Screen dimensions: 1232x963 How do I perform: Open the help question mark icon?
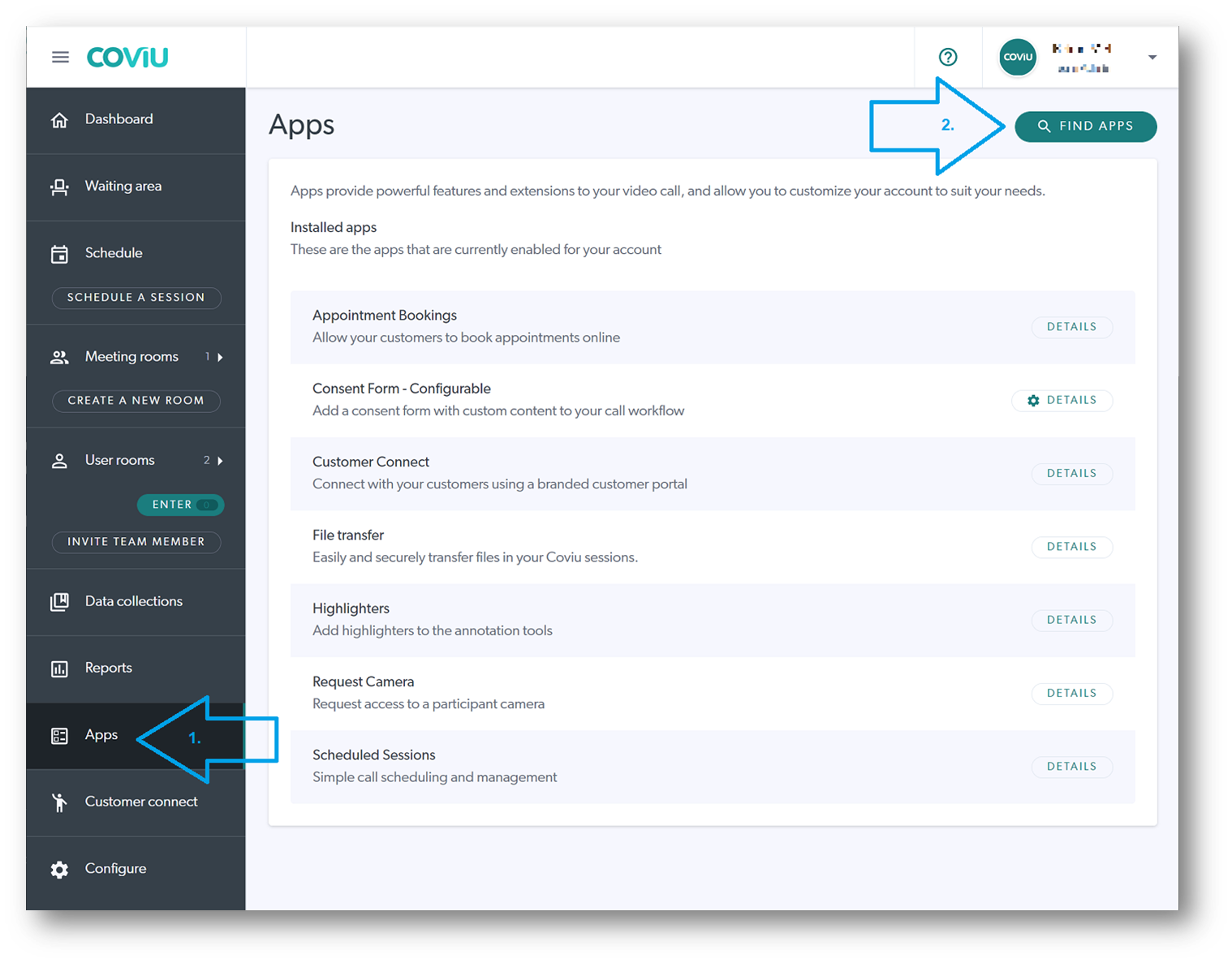(x=947, y=57)
